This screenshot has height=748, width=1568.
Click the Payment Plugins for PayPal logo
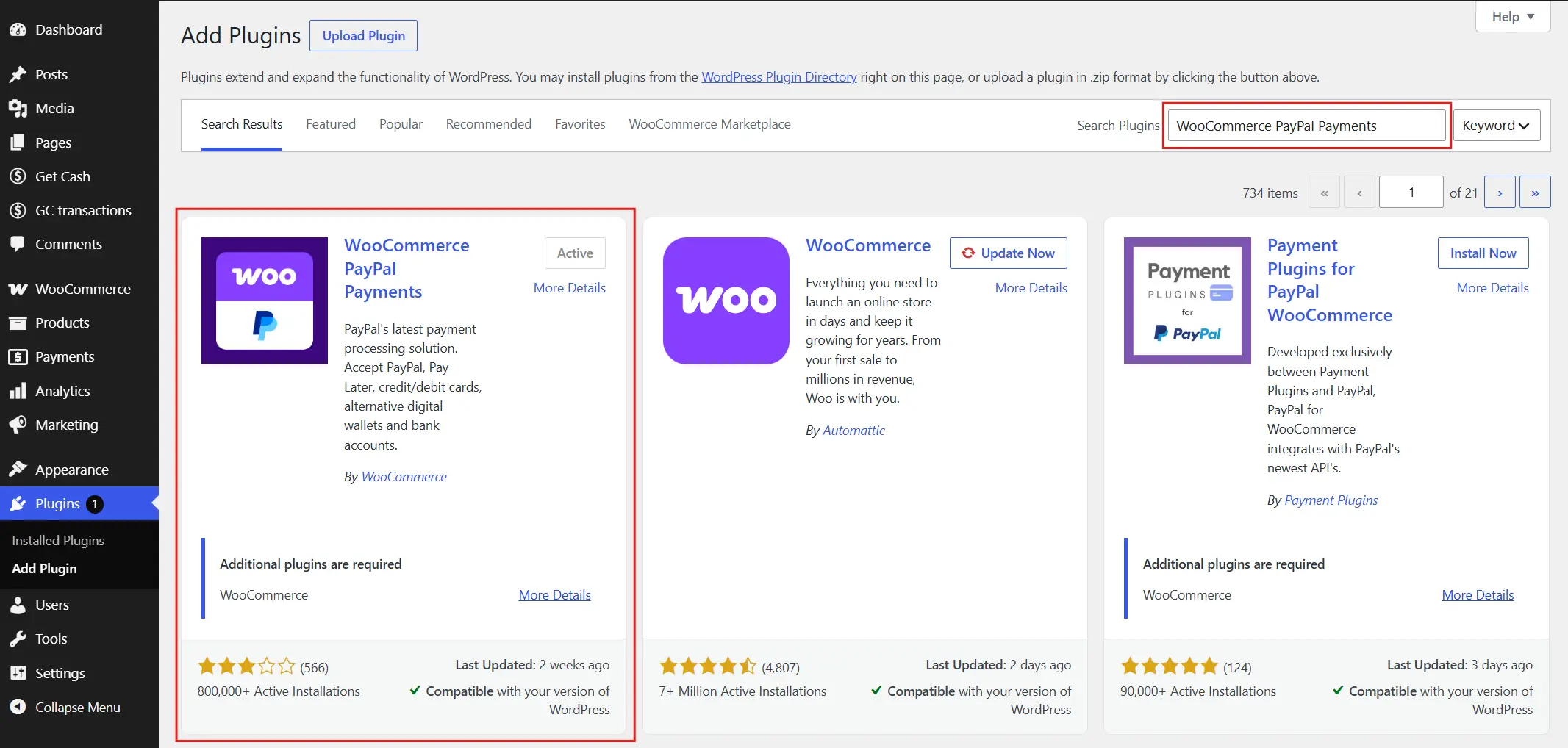(x=1187, y=301)
